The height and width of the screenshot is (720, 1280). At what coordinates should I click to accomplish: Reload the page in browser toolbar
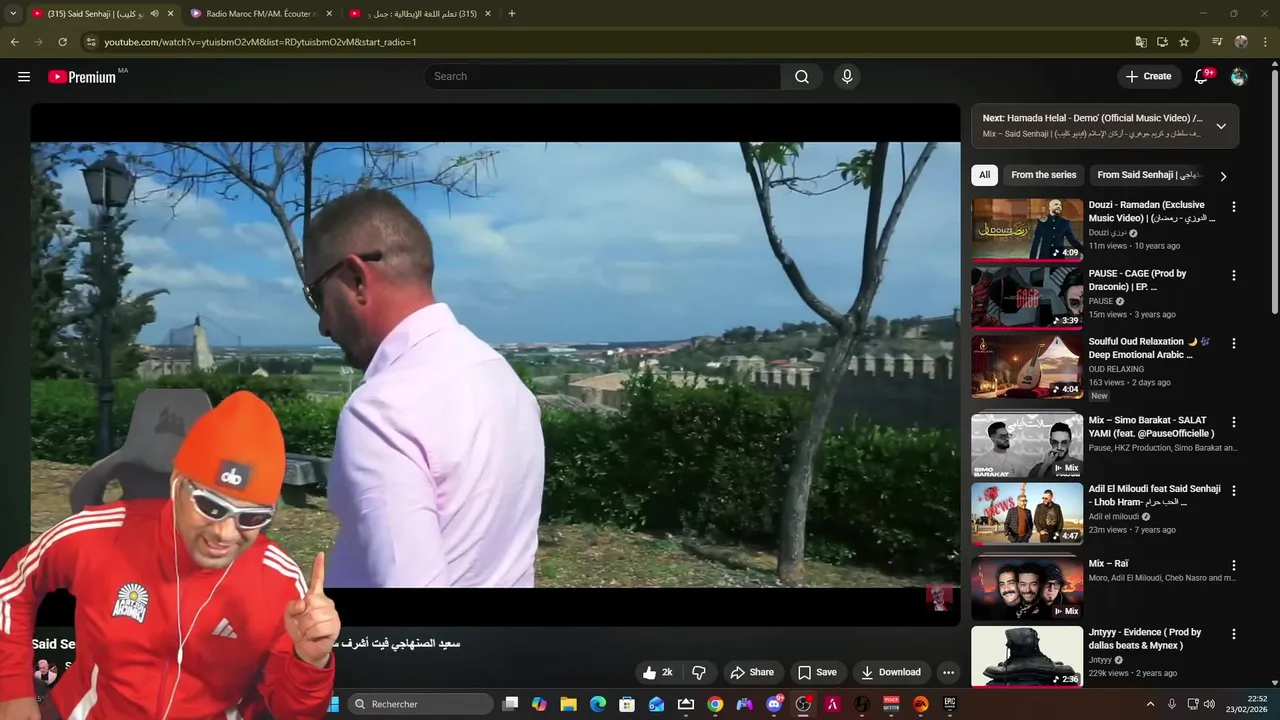(x=62, y=42)
